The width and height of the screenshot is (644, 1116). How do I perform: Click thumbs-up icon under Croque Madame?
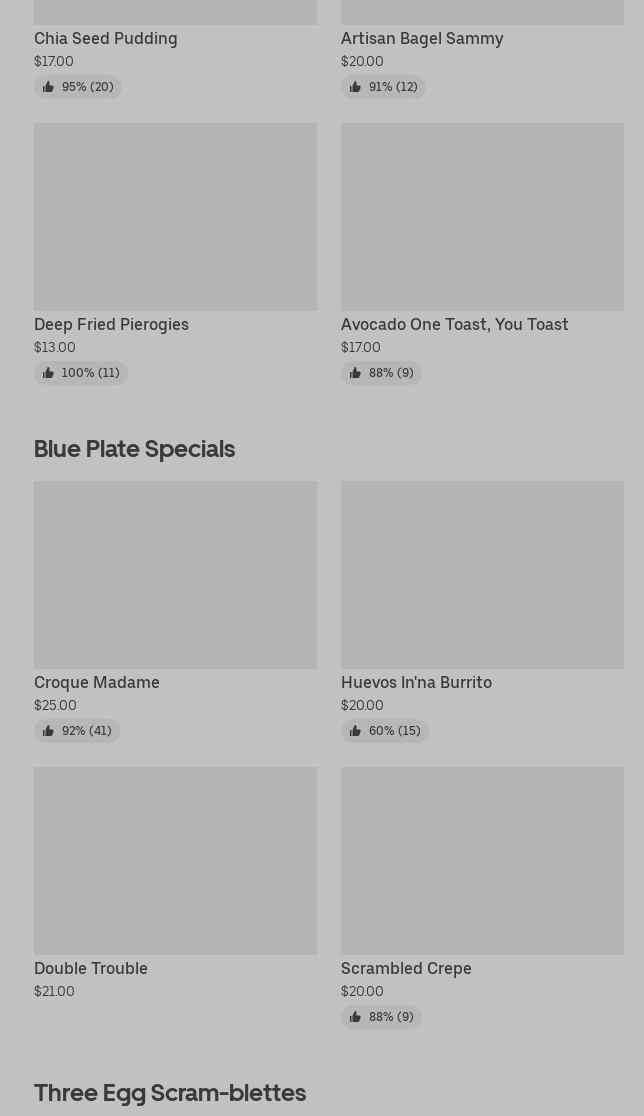pyautogui.click(x=48, y=731)
